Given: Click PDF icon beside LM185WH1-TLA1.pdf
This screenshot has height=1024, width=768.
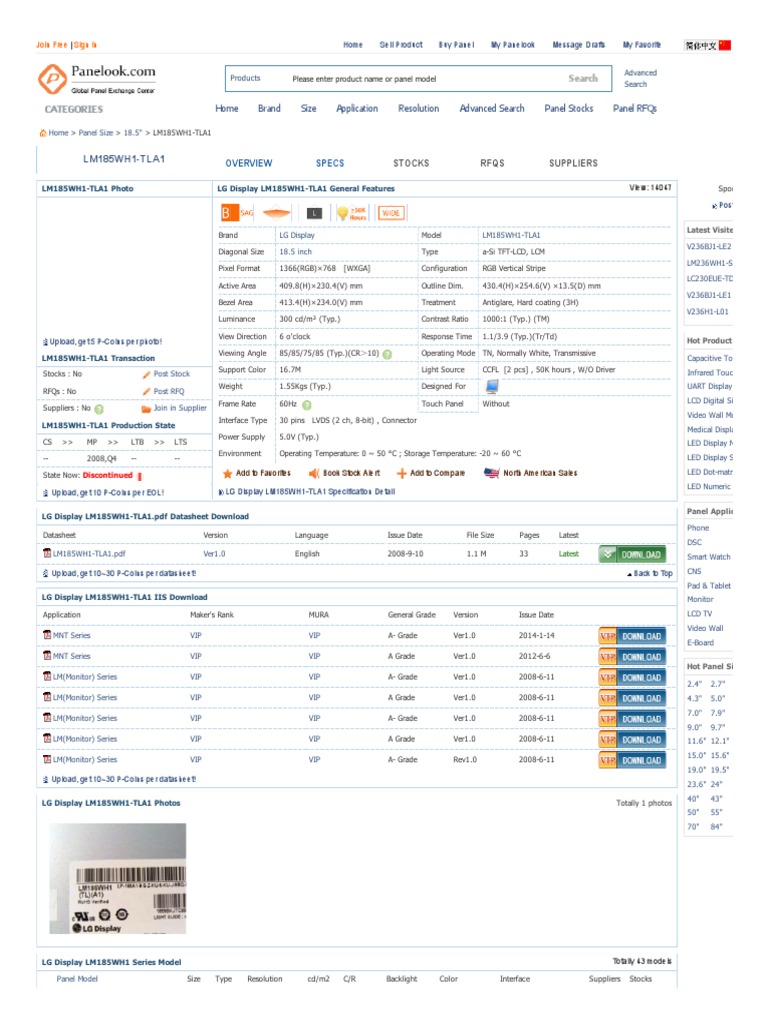Looking at the screenshot, I should pyautogui.click(x=47, y=553).
